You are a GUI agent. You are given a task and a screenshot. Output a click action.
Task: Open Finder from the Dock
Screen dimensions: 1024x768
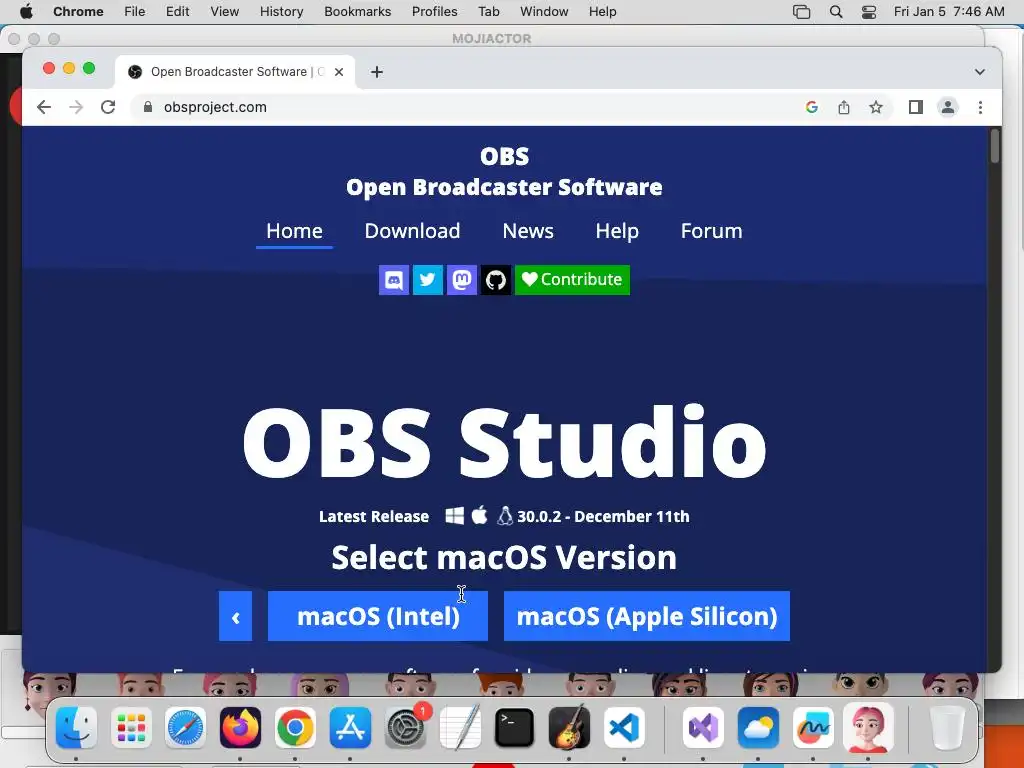click(76, 727)
